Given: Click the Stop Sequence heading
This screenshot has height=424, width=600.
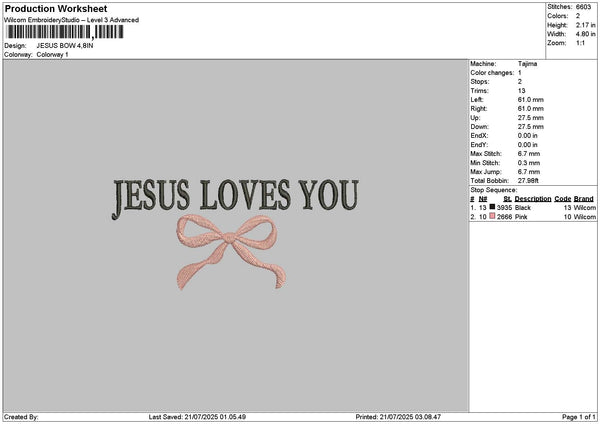Looking at the screenshot, I should 493,188.
